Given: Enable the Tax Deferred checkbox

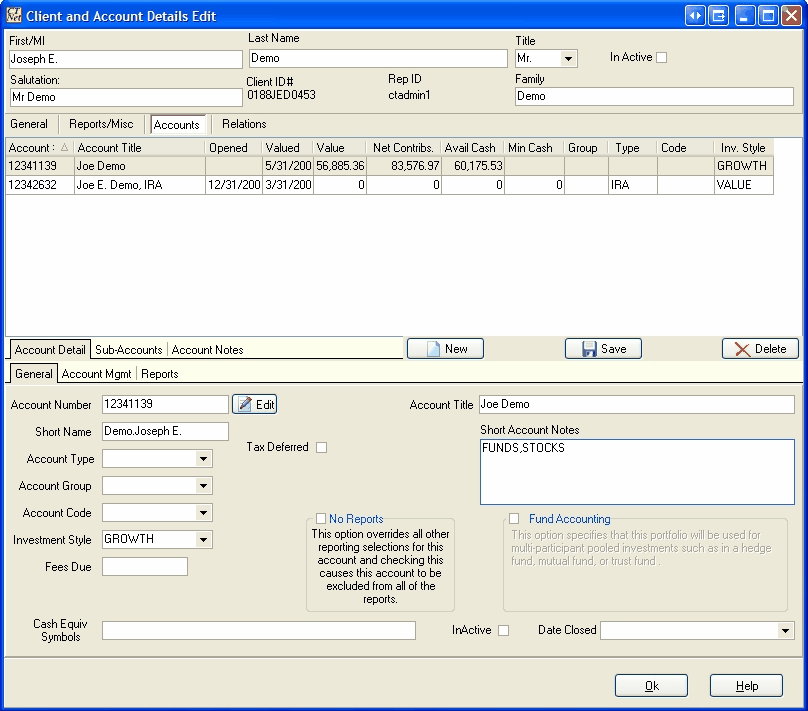Looking at the screenshot, I should pos(321,447).
